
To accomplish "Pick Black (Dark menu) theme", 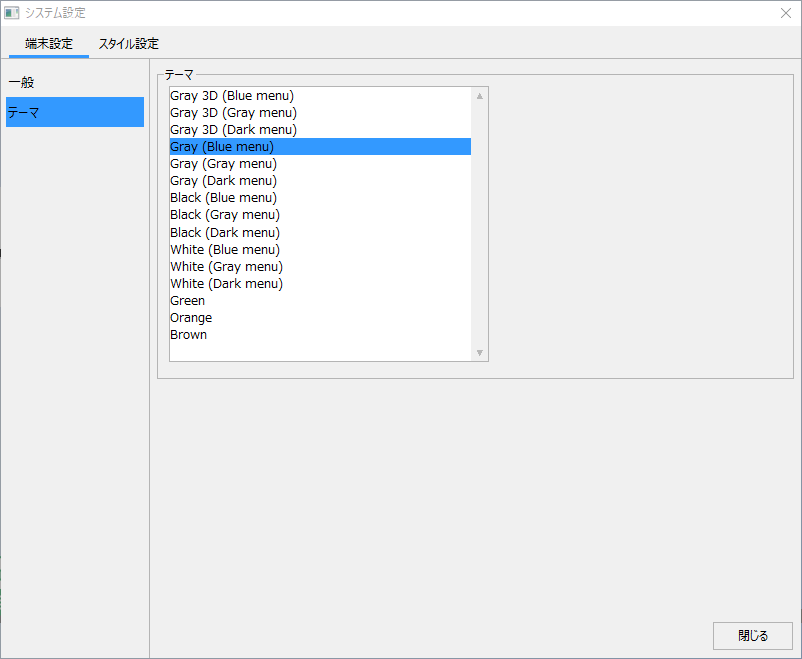I will tap(224, 232).
